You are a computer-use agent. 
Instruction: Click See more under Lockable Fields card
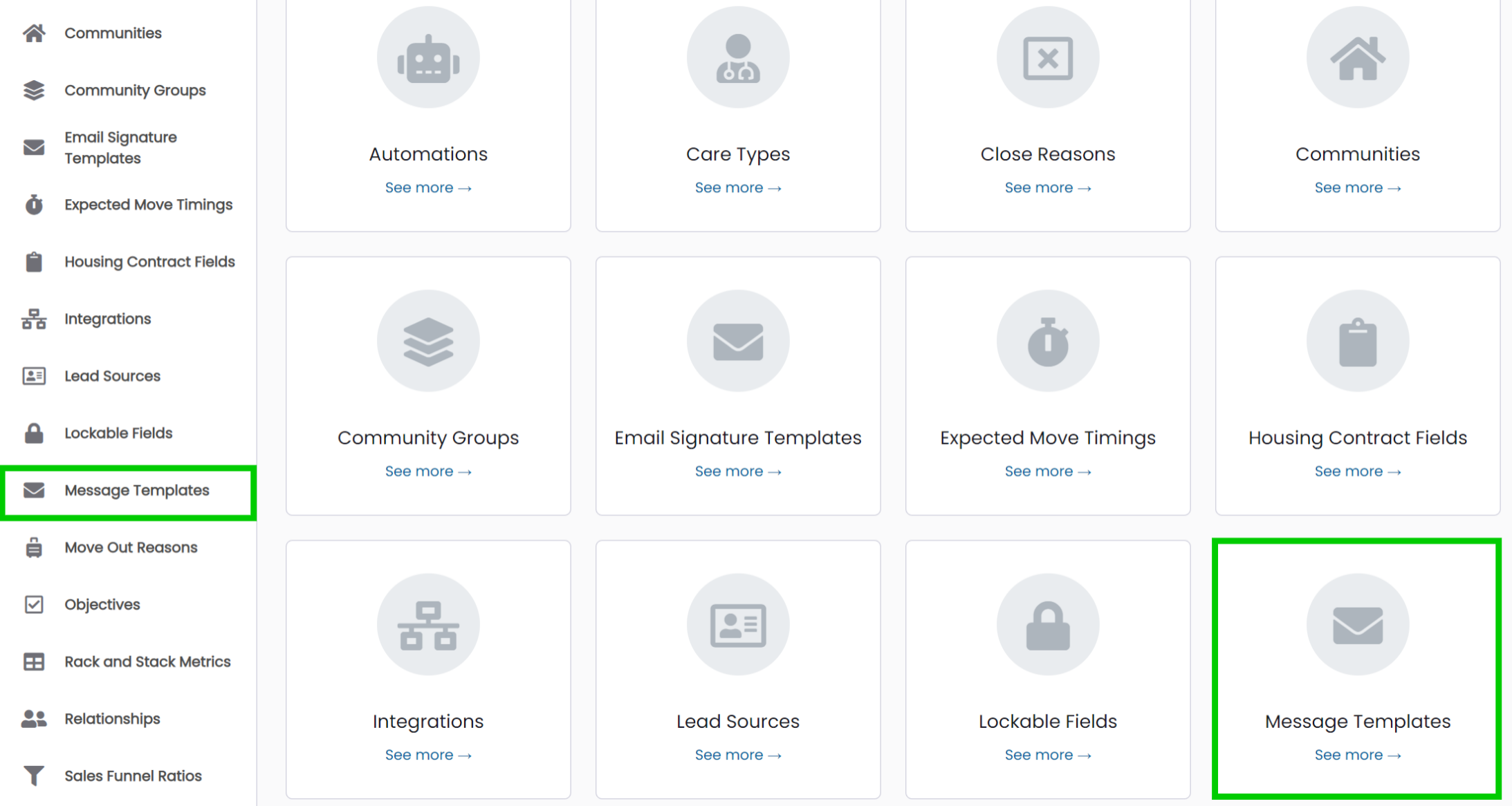[x=1048, y=754]
